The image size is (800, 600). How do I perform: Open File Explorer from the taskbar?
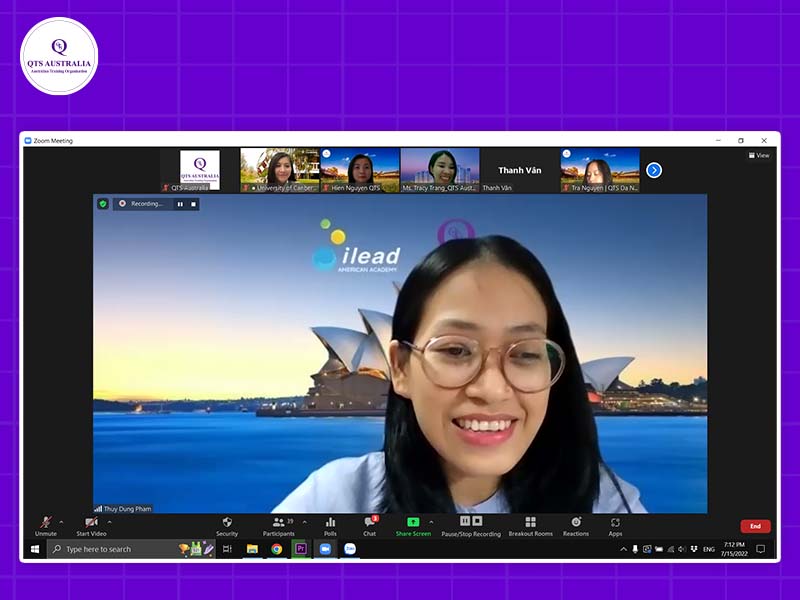point(252,549)
